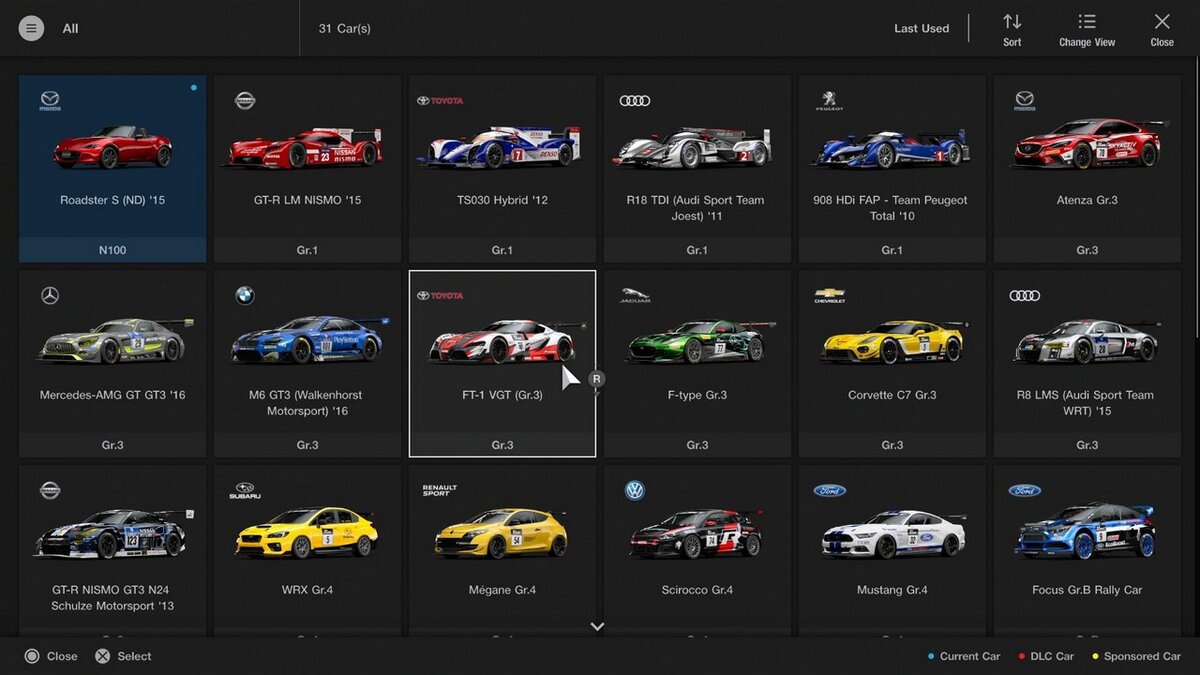Click the N100 class label under Roadster
This screenshot has width=1200, height=675.
coord(112,250)
